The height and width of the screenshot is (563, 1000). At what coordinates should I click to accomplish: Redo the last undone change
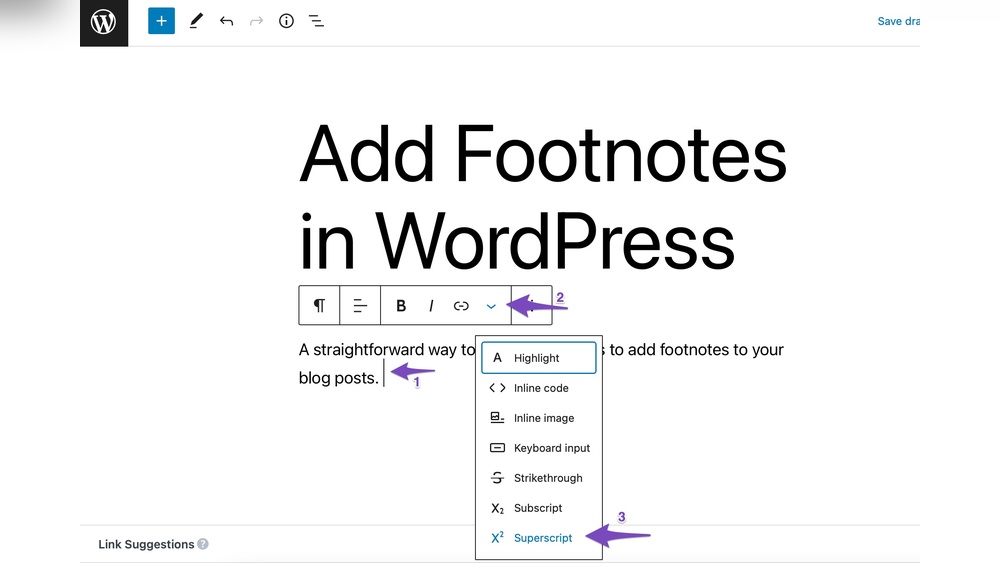pos(256,21)
